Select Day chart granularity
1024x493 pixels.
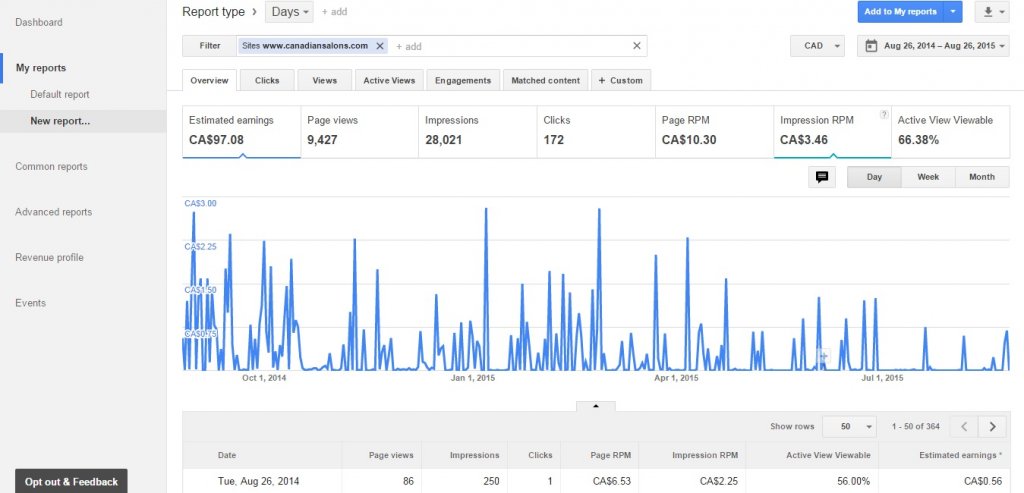coord(874,177)
